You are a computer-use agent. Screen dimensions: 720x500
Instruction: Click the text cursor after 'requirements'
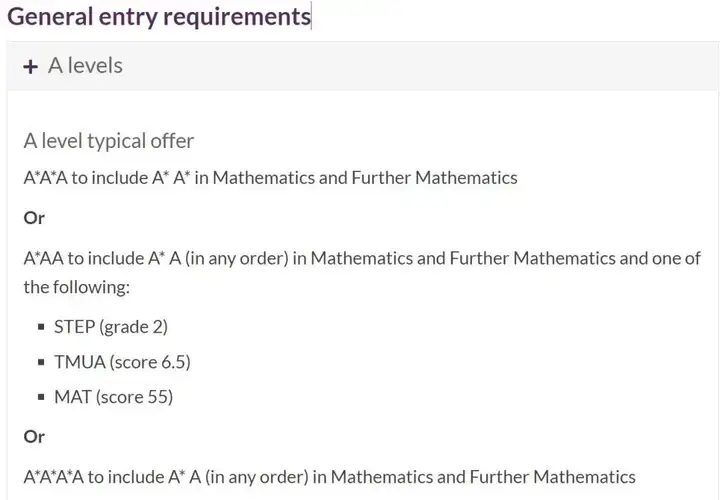coord(311,16)
